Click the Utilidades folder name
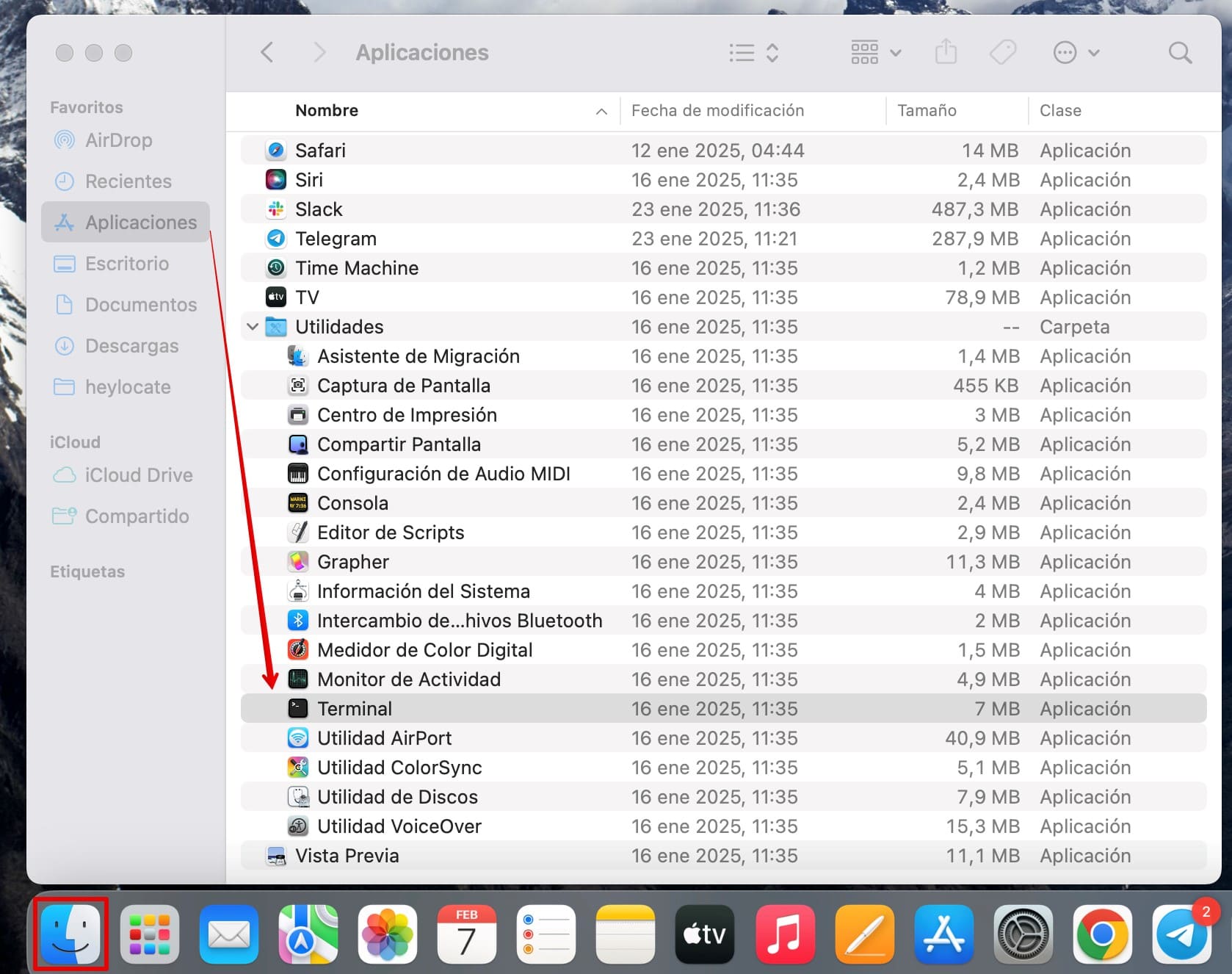The width and height of the screenshot is (1232, 974). [339, 327]
